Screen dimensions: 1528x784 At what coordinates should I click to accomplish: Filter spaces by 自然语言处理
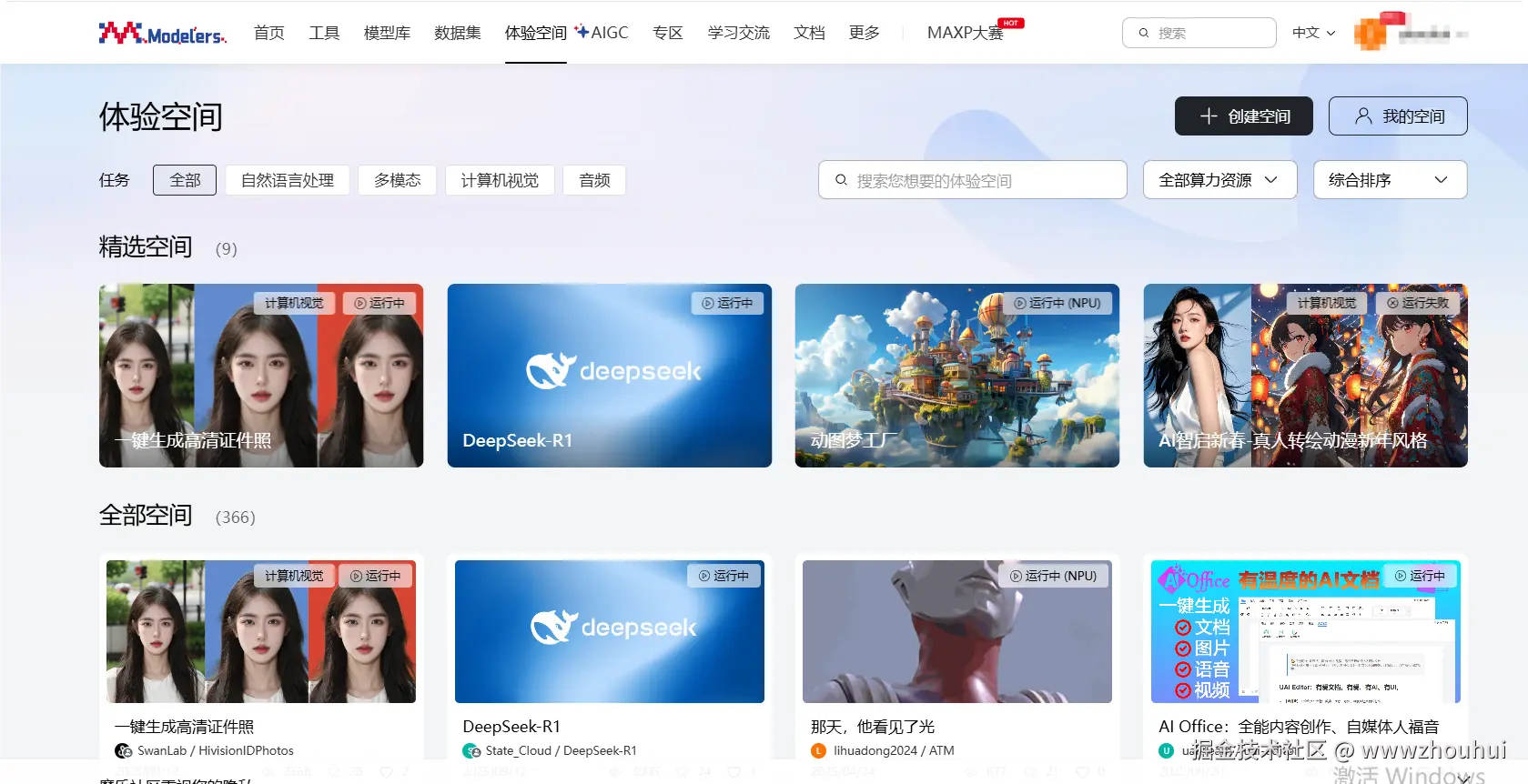[288, 180]
